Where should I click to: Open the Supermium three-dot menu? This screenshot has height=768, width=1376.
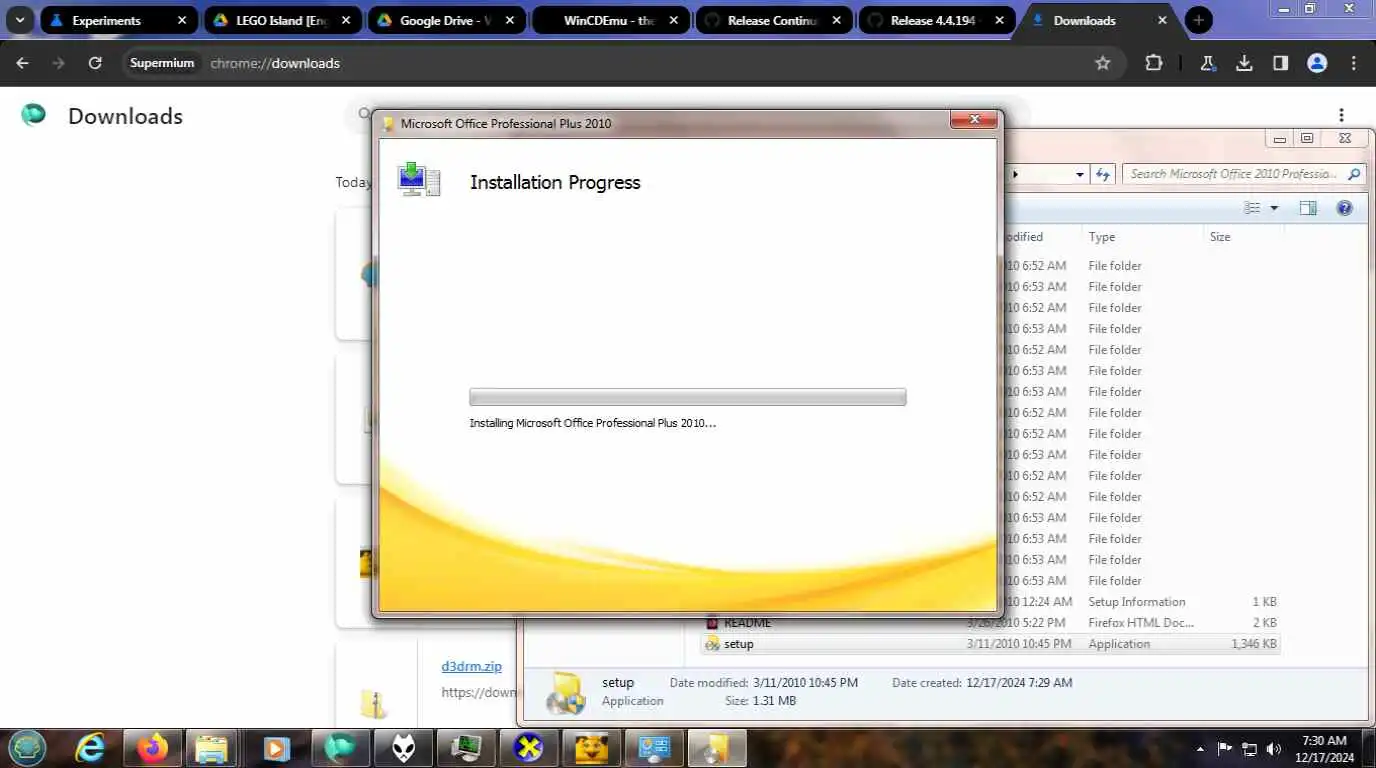click(x=1354, y=63)
